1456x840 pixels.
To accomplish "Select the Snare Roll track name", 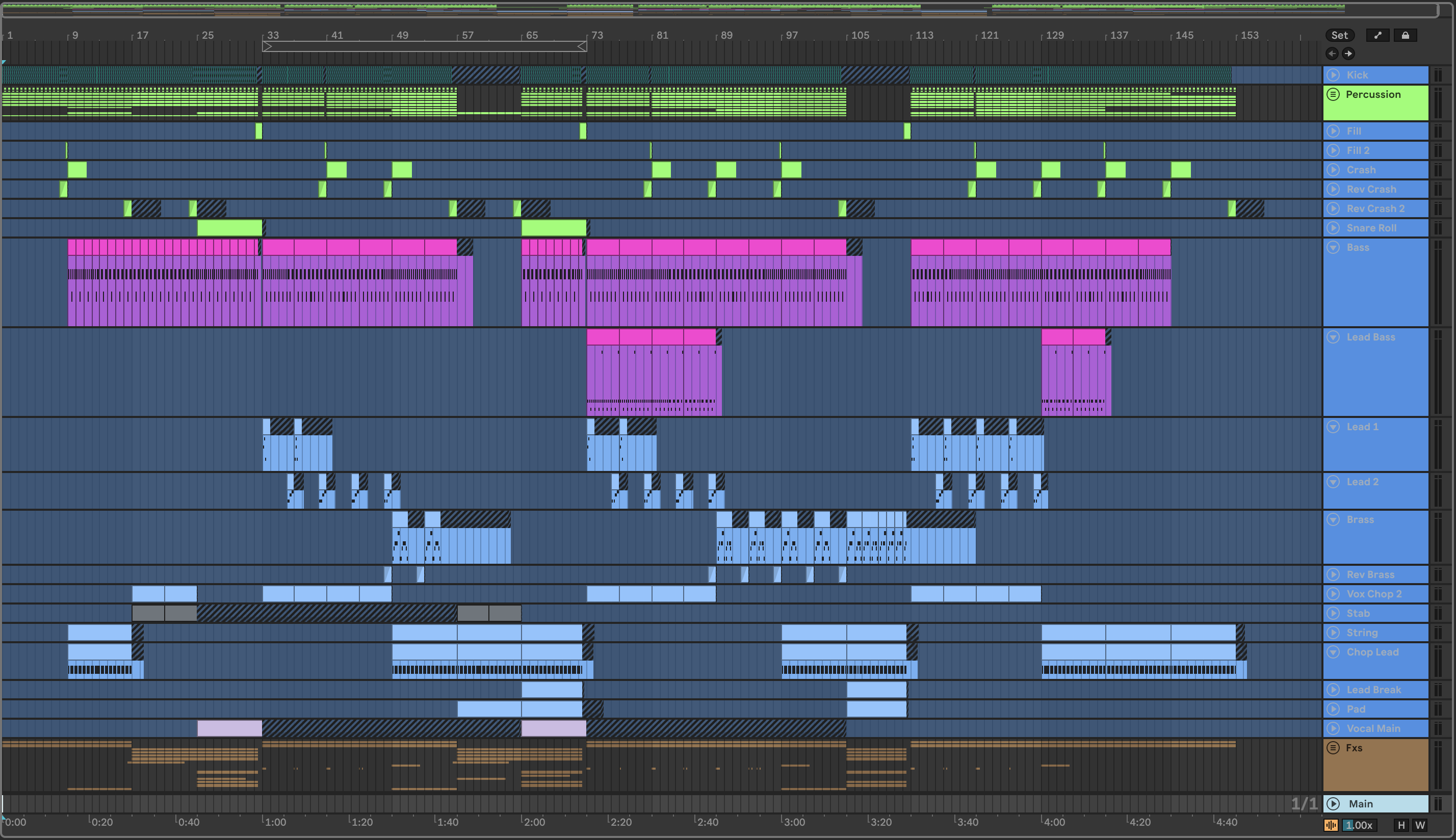I will click(x=1371, y=228).
